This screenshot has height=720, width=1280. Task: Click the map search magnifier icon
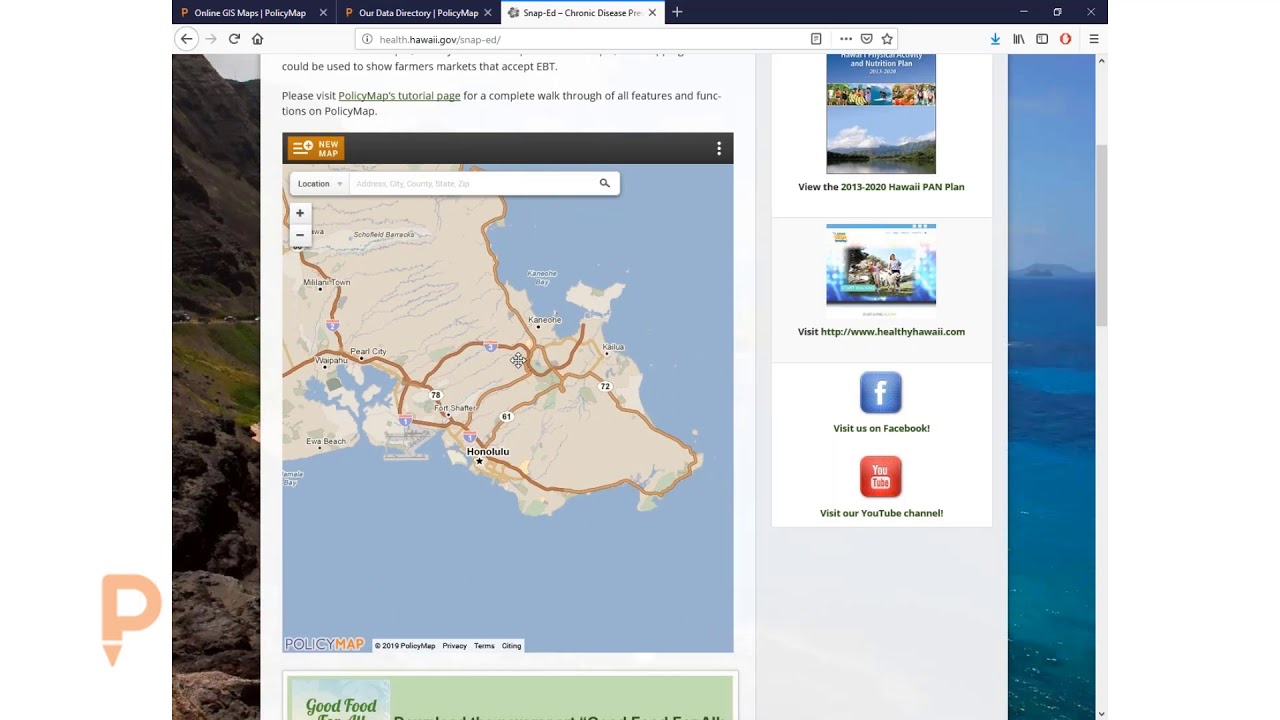(604, 183)
